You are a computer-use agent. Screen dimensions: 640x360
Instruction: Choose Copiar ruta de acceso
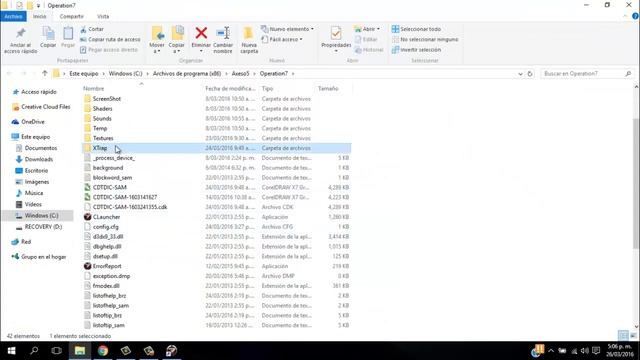[110, 40]
